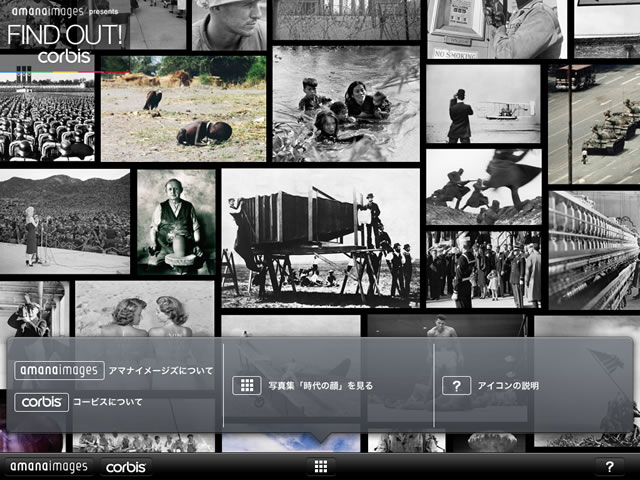
Task: Tap the amanaimages logo button in the popup panel
Action: pyautogui.click(x=60, y=370)
